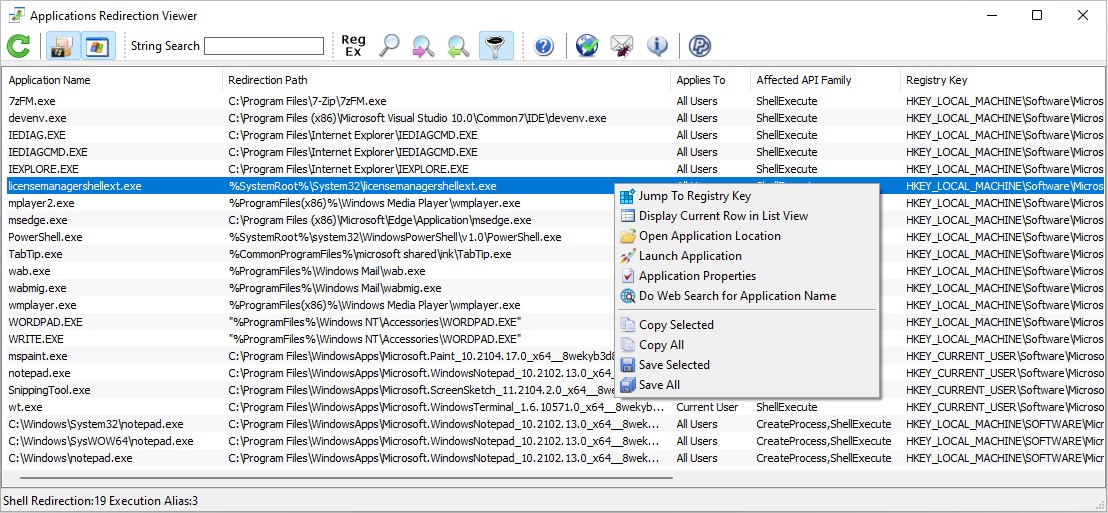
Task: Focus the String Search input field
Action: (264, 46)
